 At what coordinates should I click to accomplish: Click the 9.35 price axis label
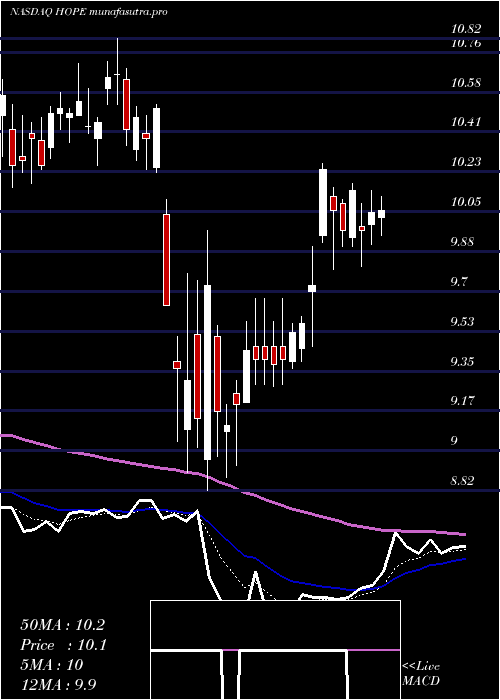point(462,361)
